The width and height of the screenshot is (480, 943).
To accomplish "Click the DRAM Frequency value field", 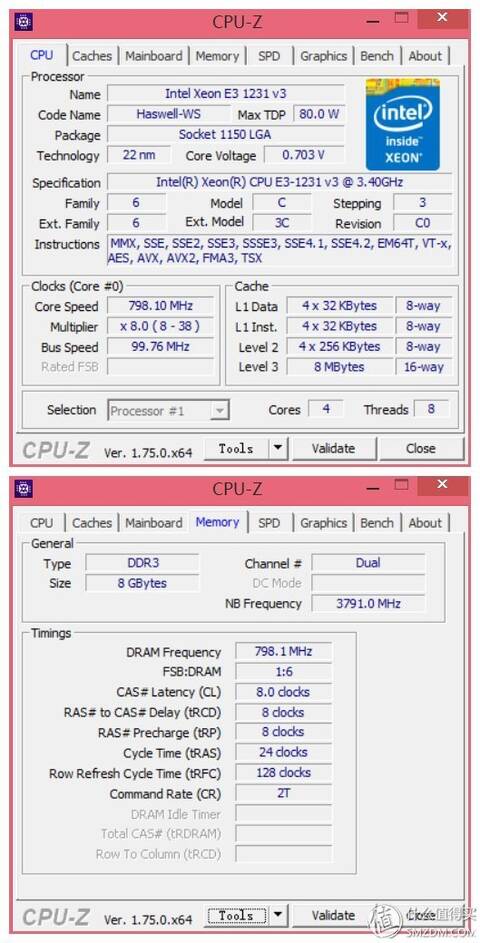I will coord(283,651).
